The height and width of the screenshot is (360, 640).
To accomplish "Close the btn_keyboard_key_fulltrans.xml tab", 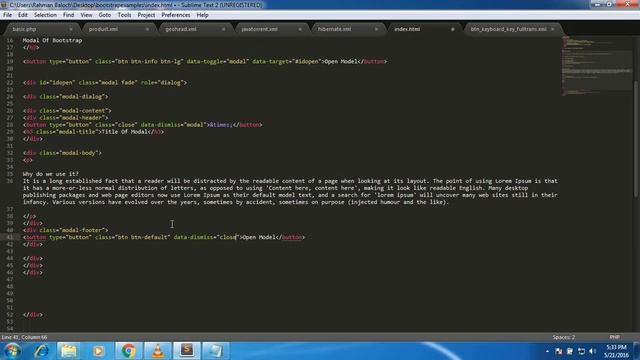I will pyautogui.click(x=553, y=29).
